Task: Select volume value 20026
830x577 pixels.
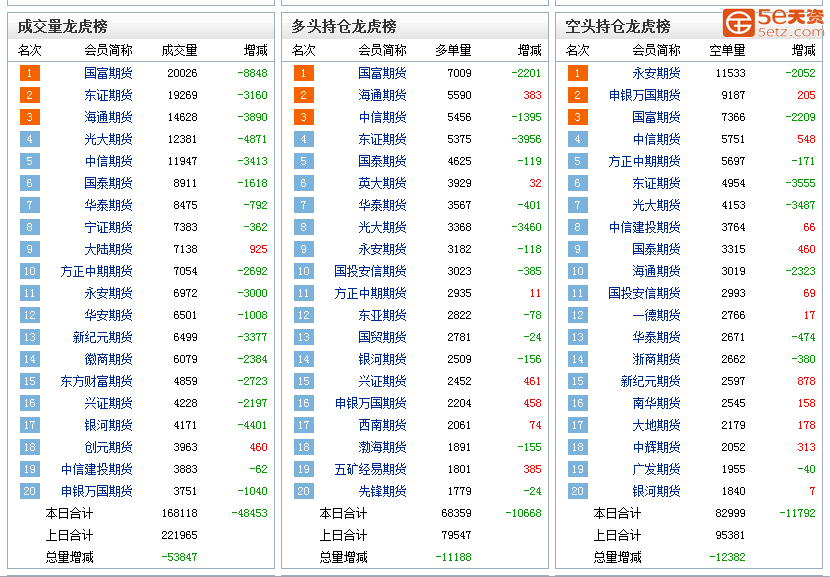Action: coord(182,73)
